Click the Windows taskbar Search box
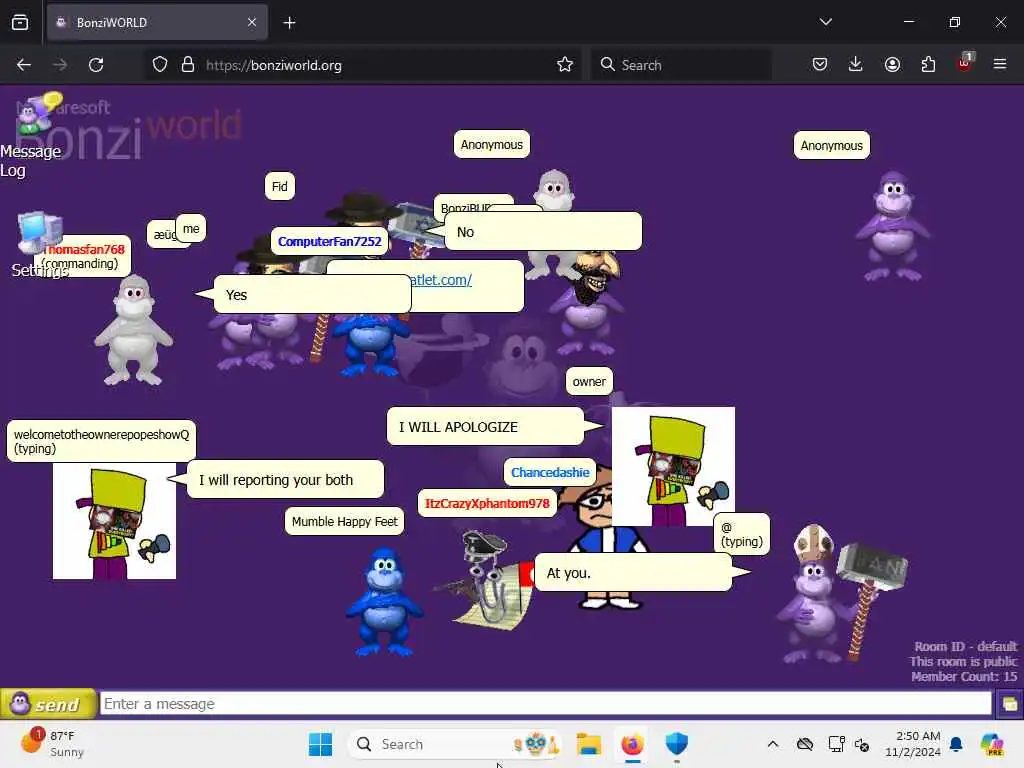1024x768 pixels. (455, 744)
